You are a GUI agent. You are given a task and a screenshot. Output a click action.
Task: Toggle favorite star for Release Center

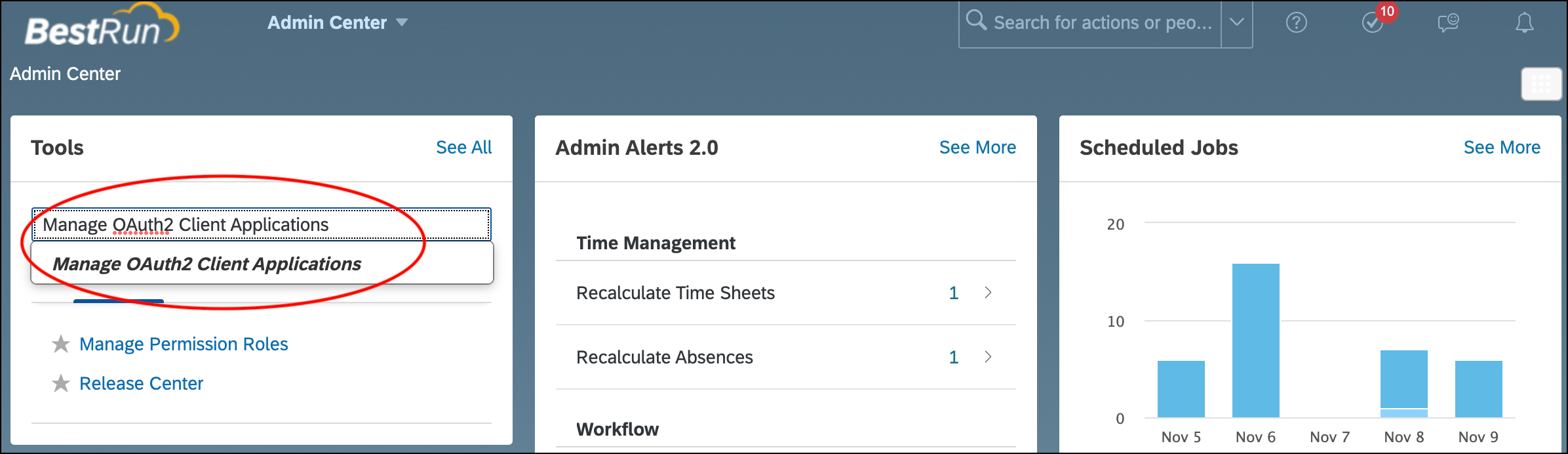click(x=61, y=383)
